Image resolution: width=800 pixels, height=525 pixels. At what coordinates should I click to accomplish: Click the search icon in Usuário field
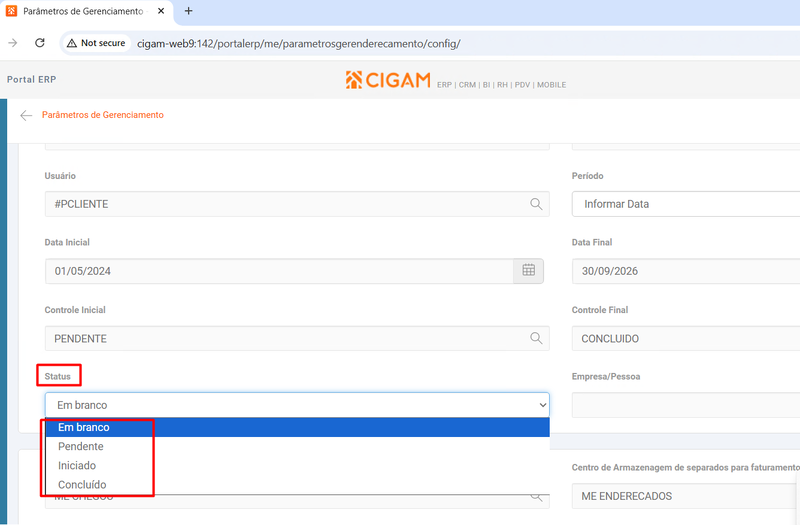tap(536, 204)
